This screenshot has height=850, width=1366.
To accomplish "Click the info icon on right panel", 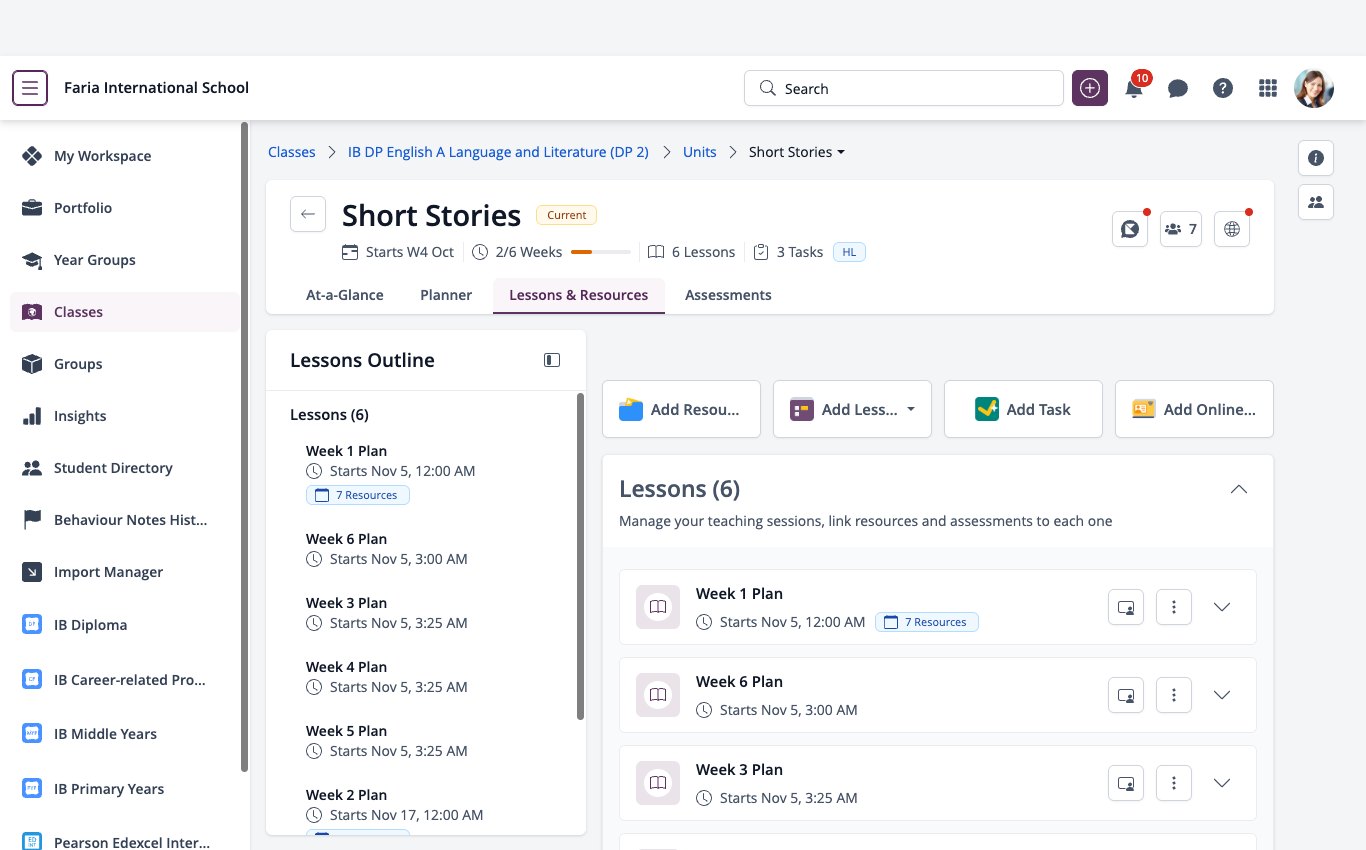I will click(1316, 158).
